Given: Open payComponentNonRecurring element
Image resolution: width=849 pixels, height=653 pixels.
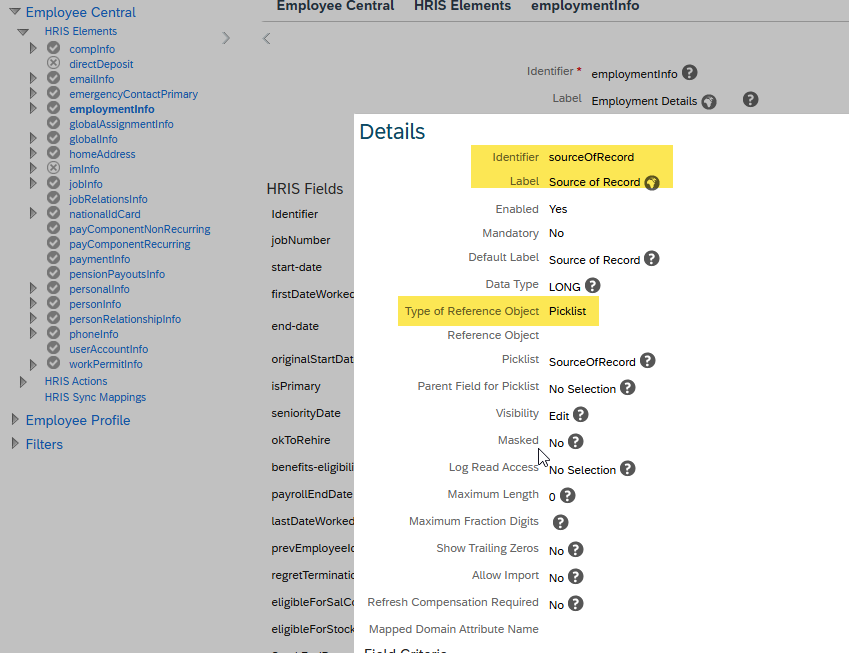Looking at the screenshot, I should tap(140, 229).
